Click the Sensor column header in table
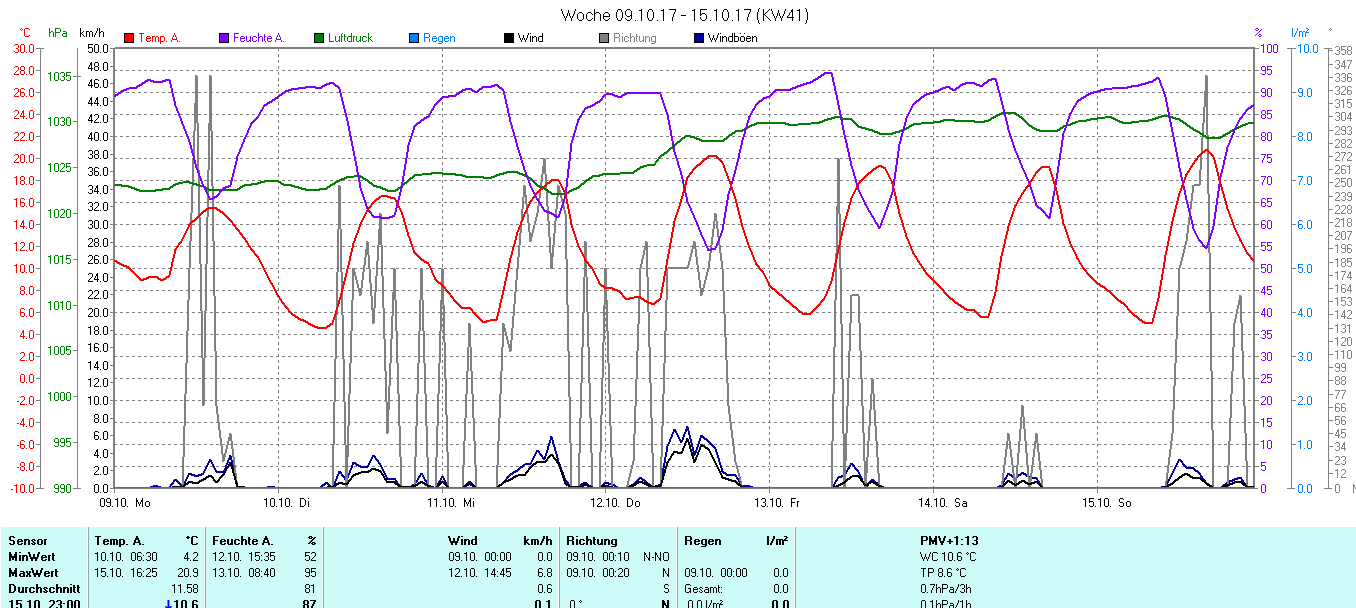Viewport: 1356px width, 608px height. tap(27, 541)
